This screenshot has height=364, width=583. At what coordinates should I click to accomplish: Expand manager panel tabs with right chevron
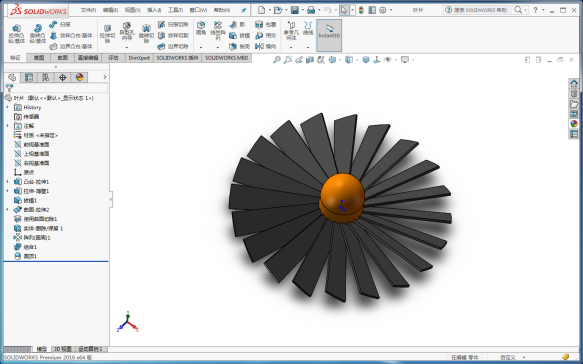(104, 77)
